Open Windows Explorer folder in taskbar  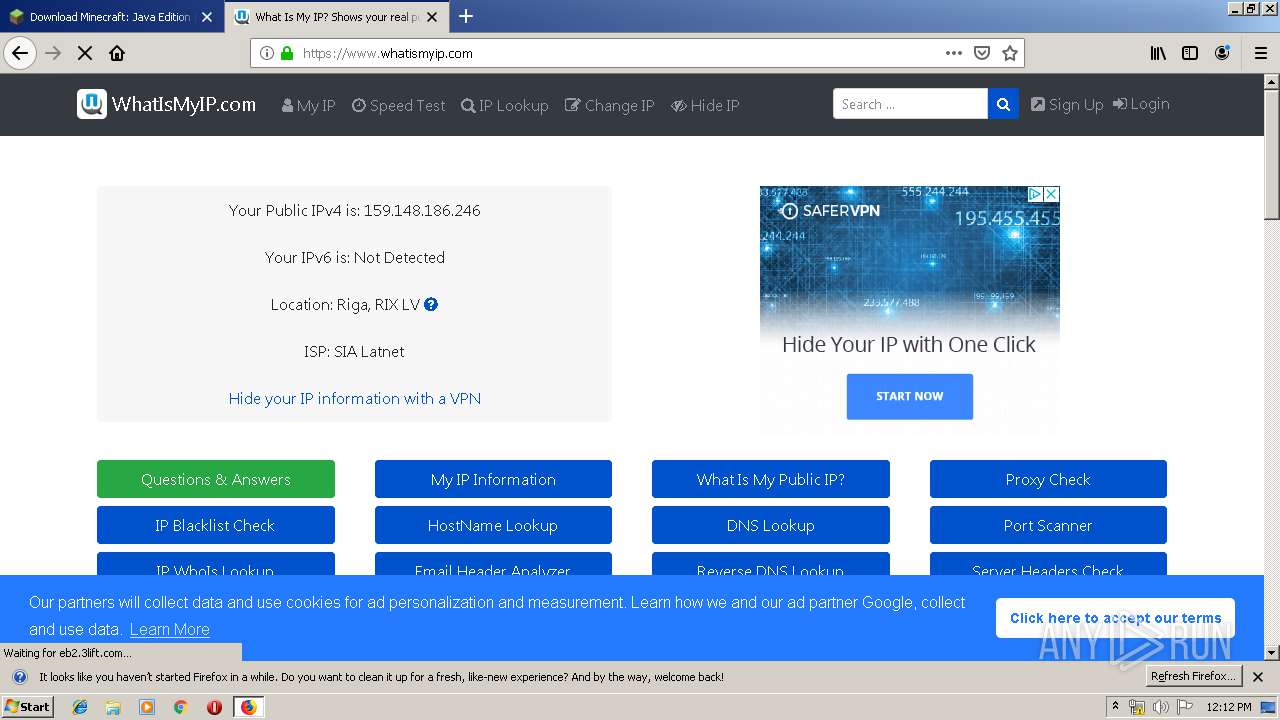113,707
